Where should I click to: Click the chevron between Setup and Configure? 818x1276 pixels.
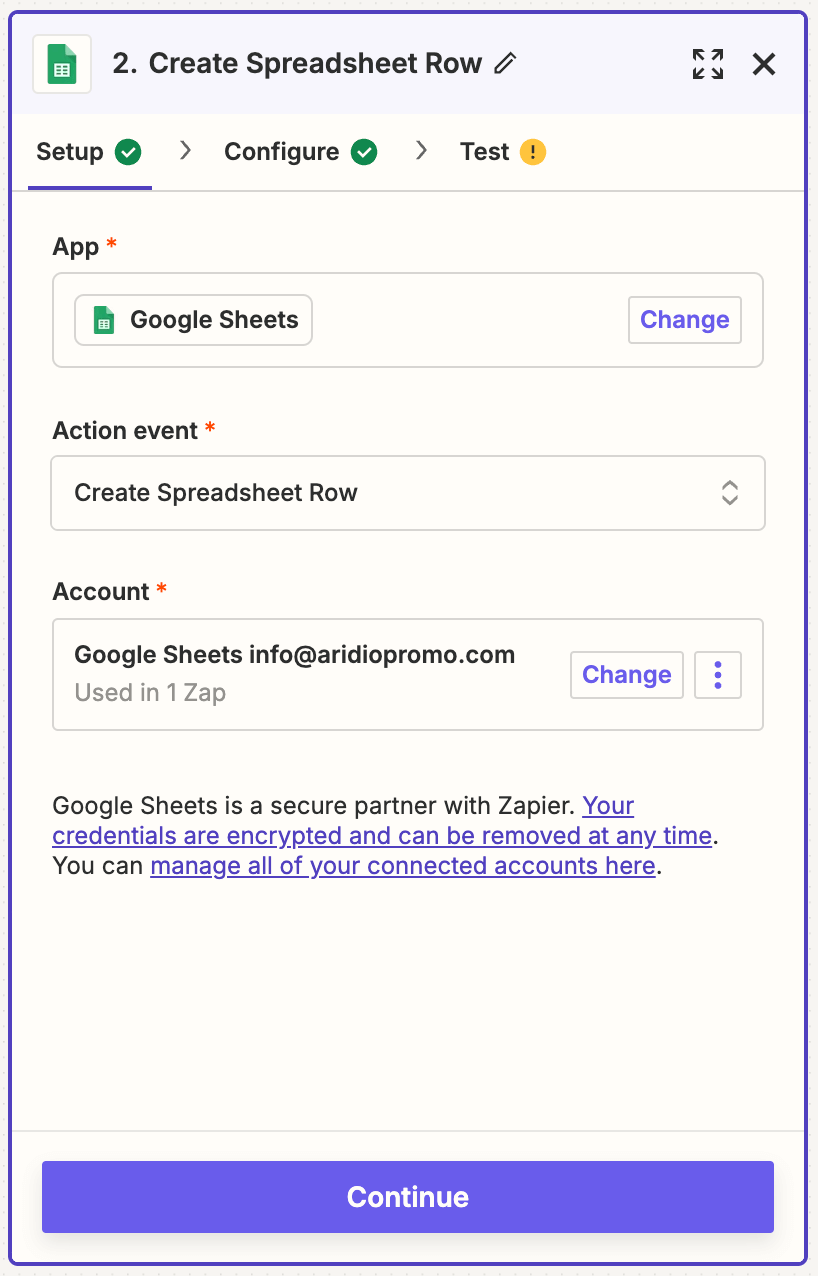(x=185, y=151)
